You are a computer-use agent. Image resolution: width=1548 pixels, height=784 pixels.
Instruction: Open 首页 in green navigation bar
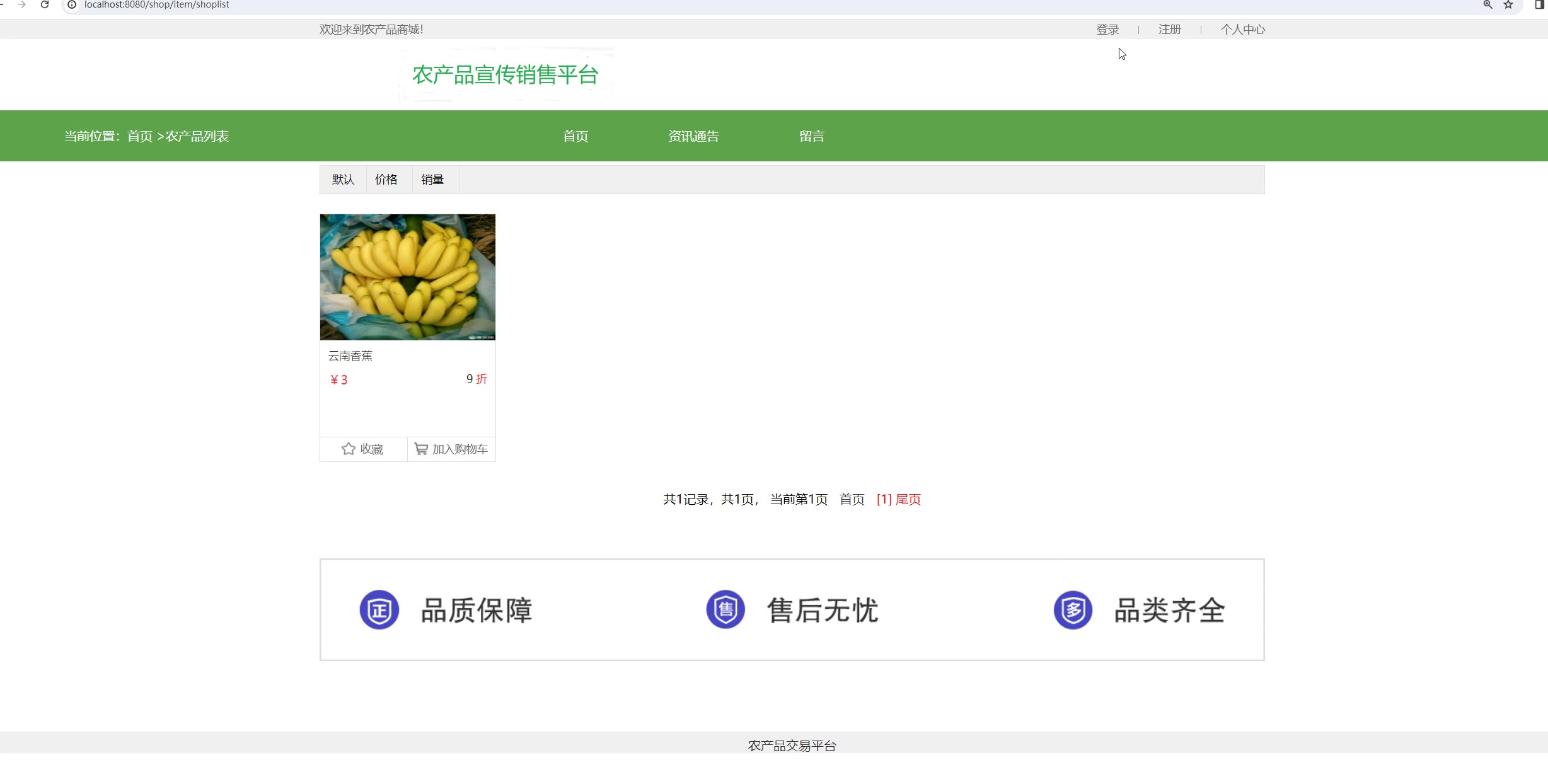click(575, 136)
